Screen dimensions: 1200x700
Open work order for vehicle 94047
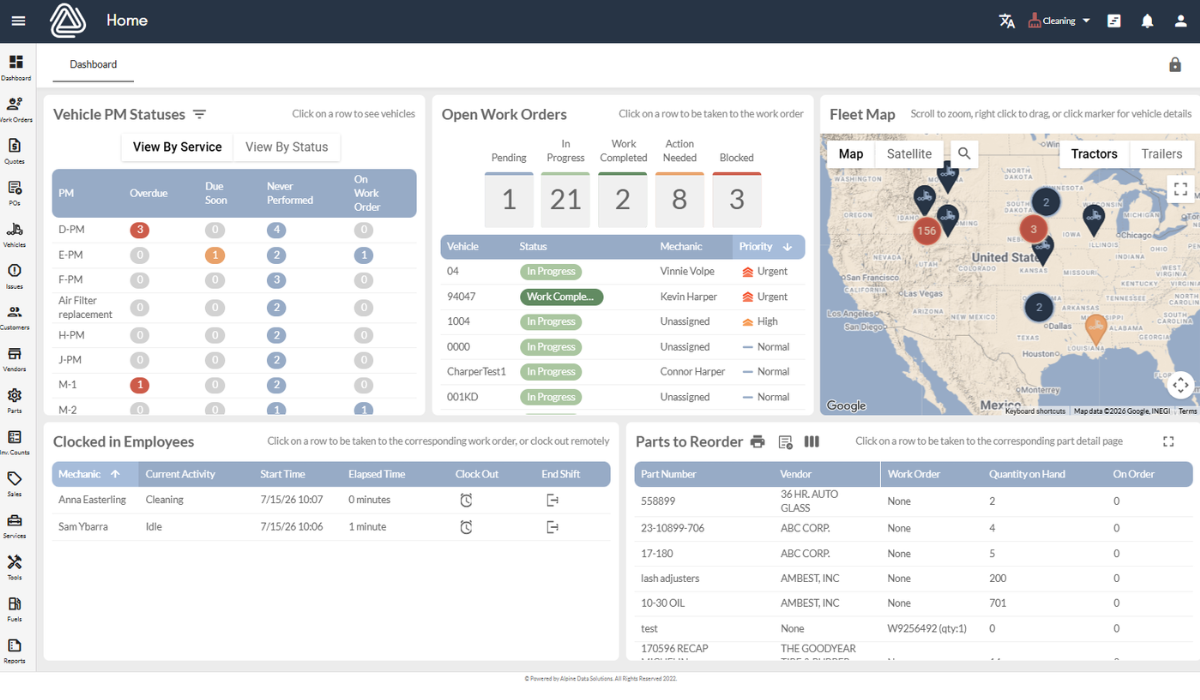coord(622,297)
